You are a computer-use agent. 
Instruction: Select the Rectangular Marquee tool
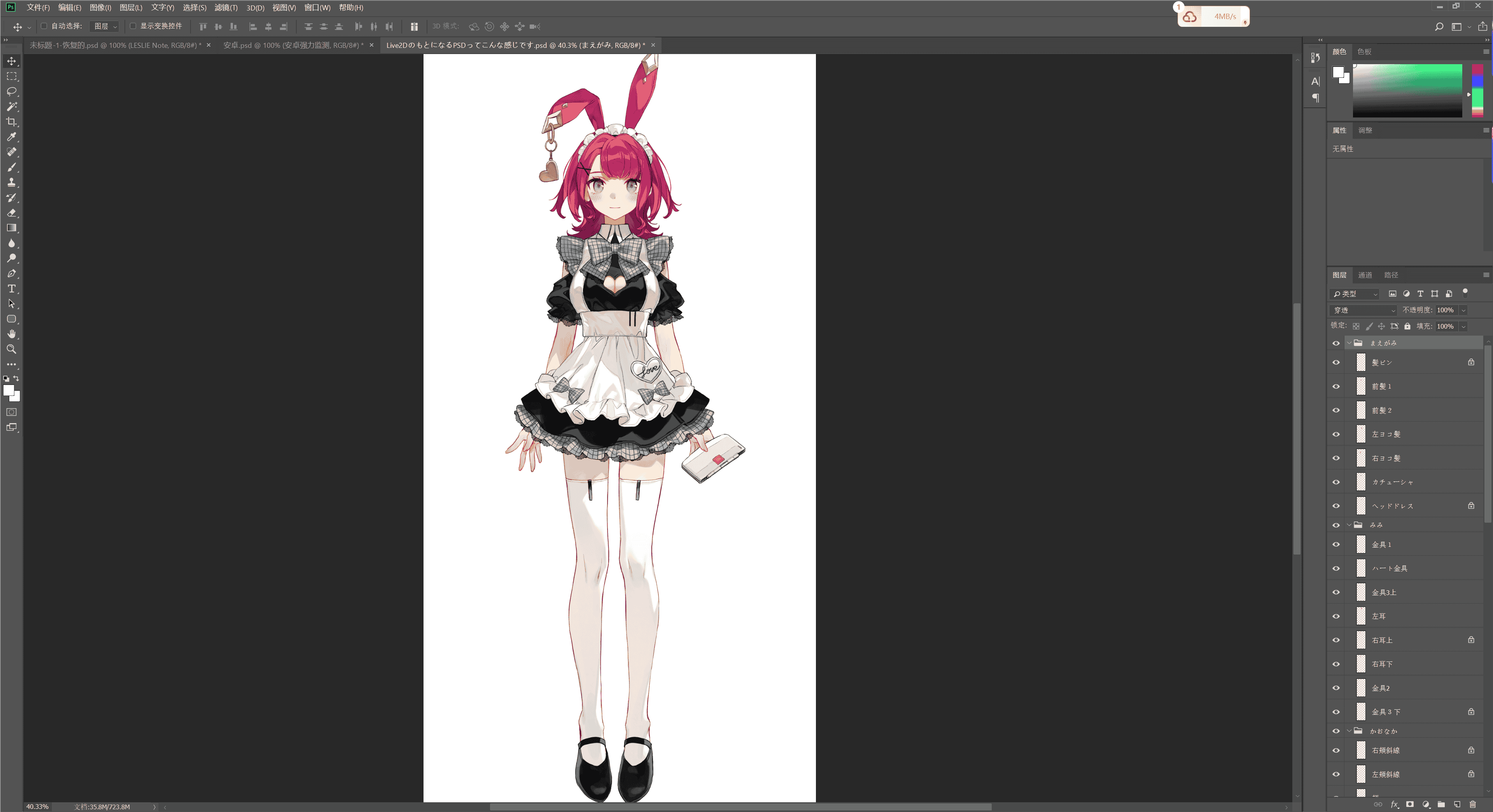pos(12,76)
